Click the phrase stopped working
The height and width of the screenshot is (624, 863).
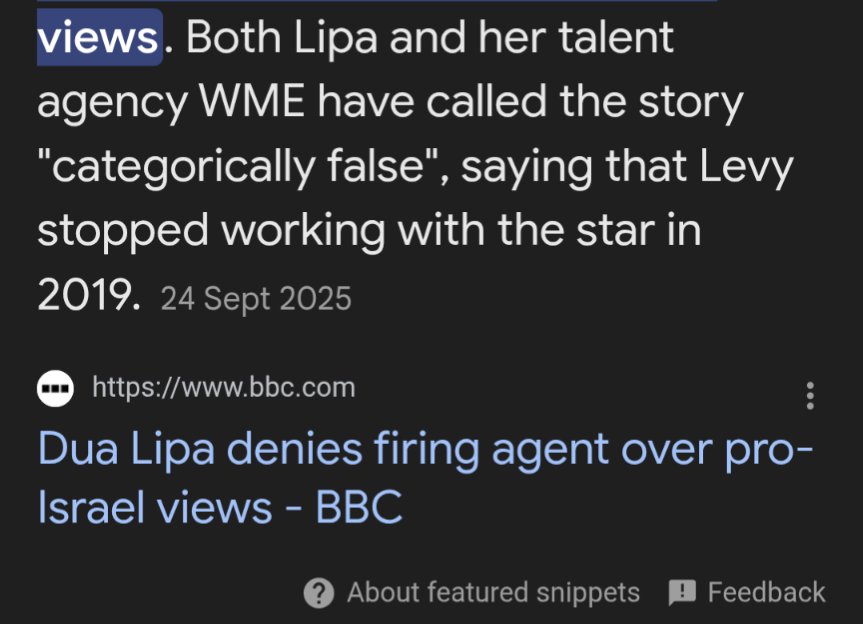(x=211, y=231)
